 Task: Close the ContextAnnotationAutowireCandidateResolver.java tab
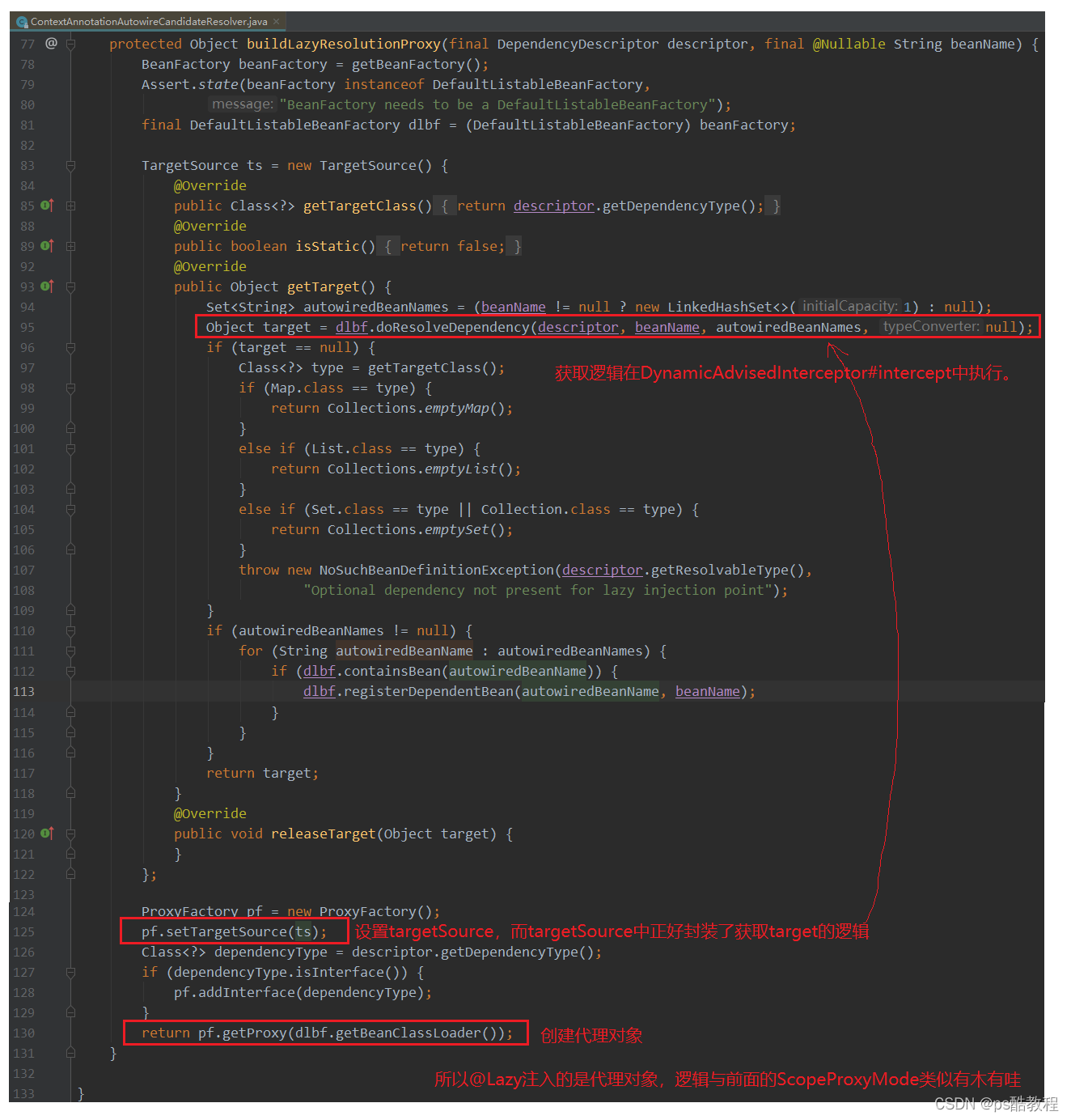pyautogui.click(x=277, y=21)
